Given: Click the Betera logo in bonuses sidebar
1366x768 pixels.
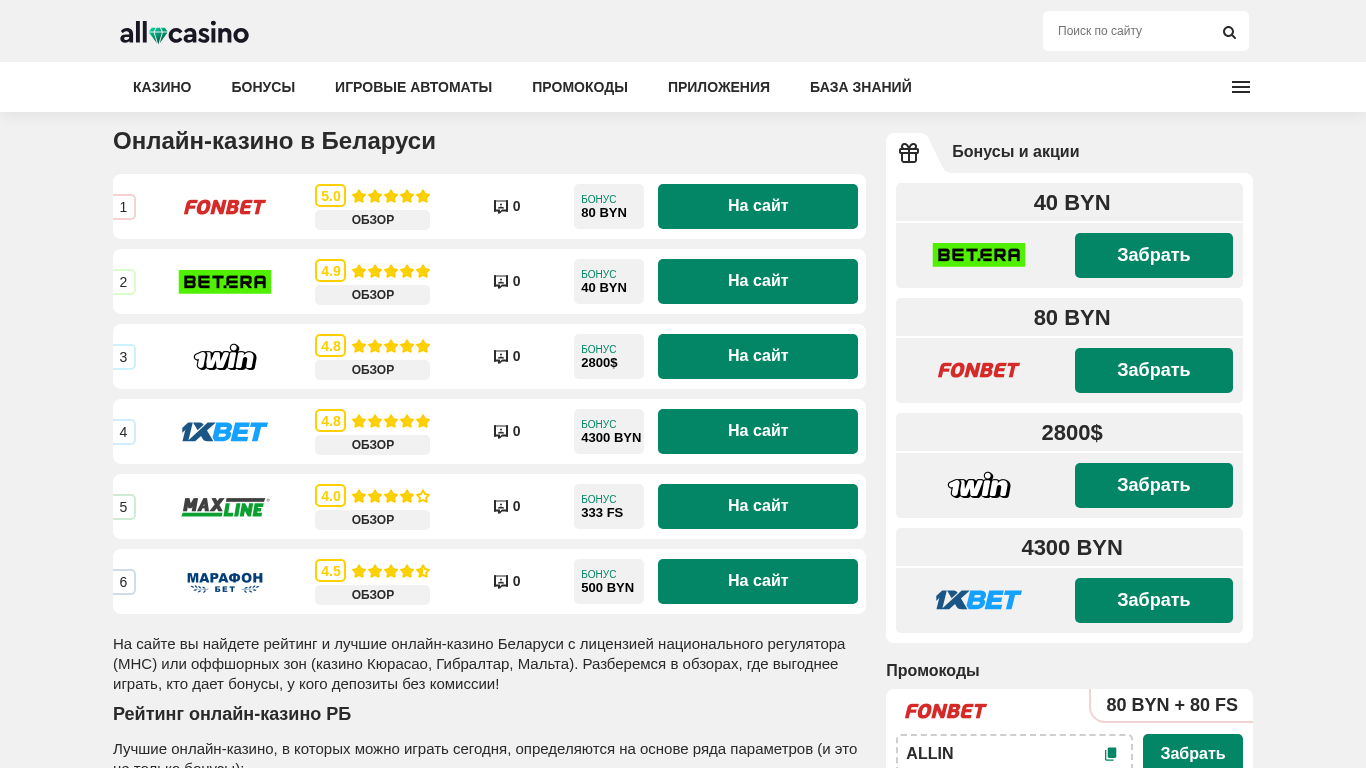Looking at the screenshot, I should click(978, 255).
